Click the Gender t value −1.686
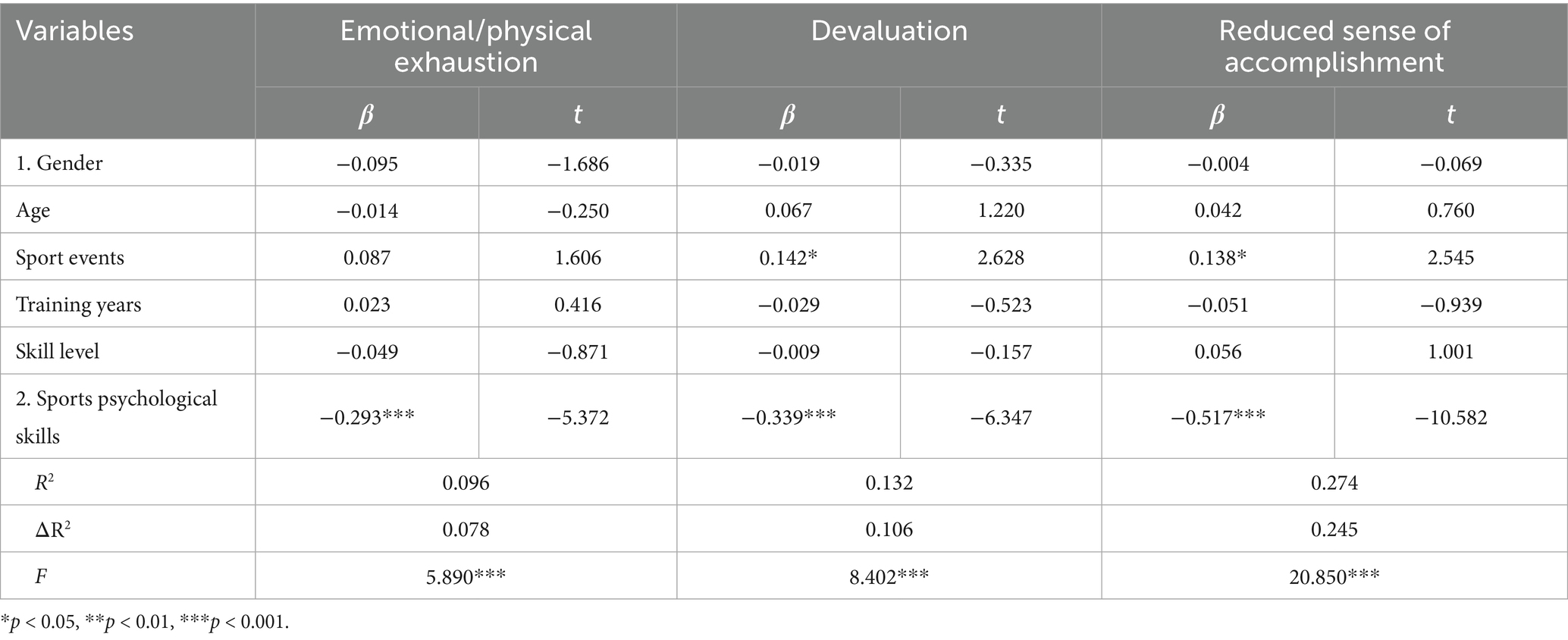Screen dimensions: 1568x640 [578, 163]
